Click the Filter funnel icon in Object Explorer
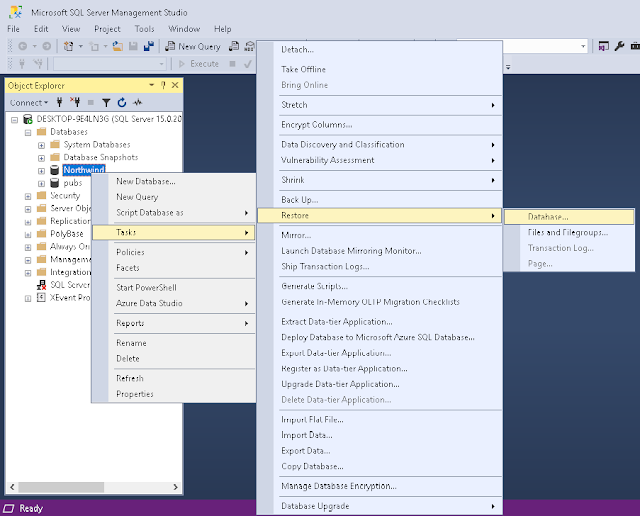The width and height of the screenshot is (640, 516). (106, 102)
